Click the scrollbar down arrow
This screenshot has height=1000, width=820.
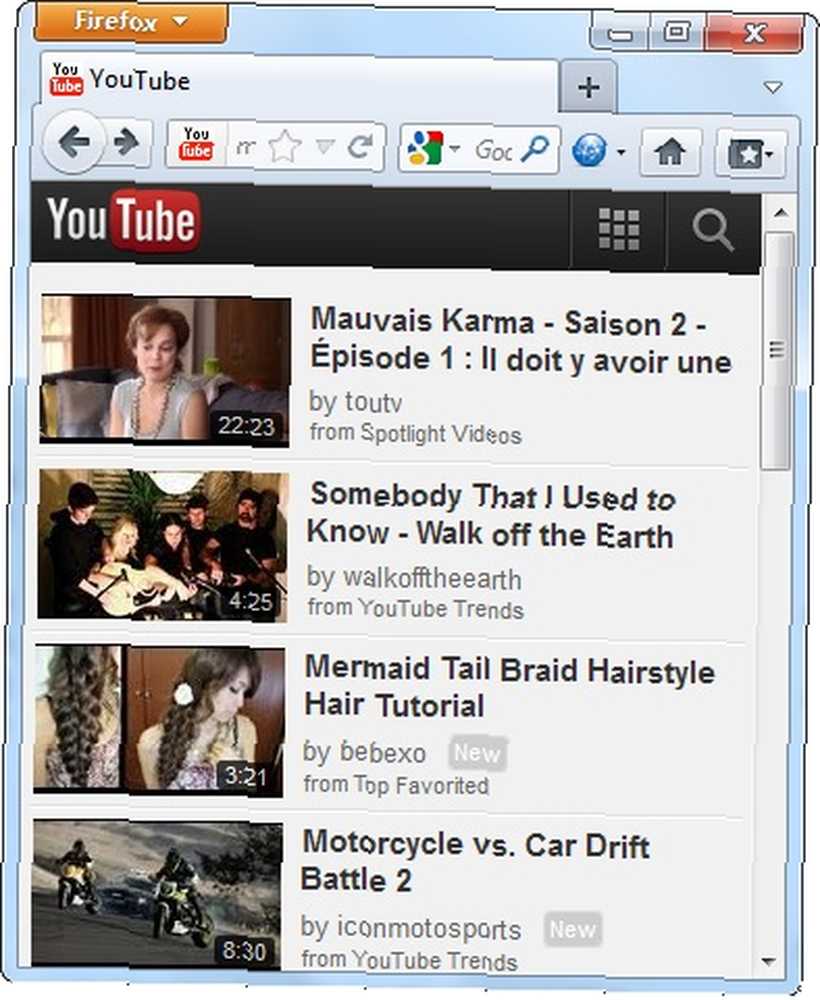tap(770, 960)
